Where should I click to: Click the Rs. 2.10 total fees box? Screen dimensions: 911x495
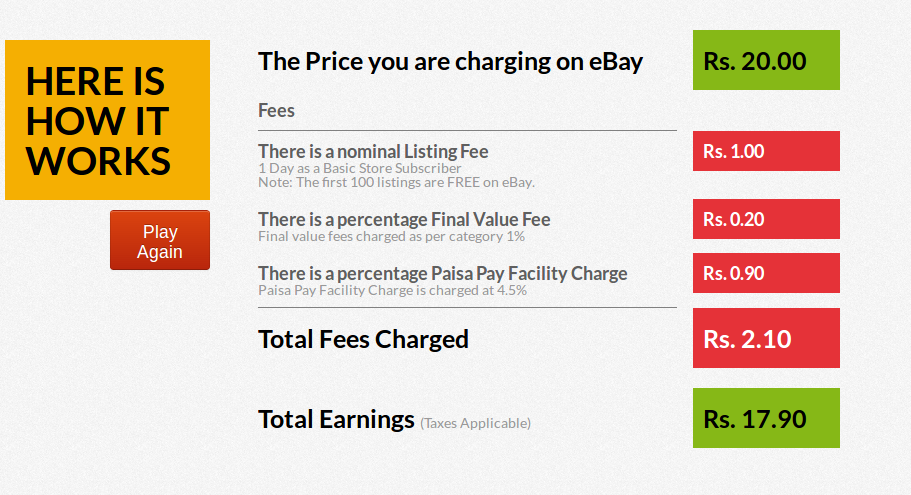pos(766,339)
